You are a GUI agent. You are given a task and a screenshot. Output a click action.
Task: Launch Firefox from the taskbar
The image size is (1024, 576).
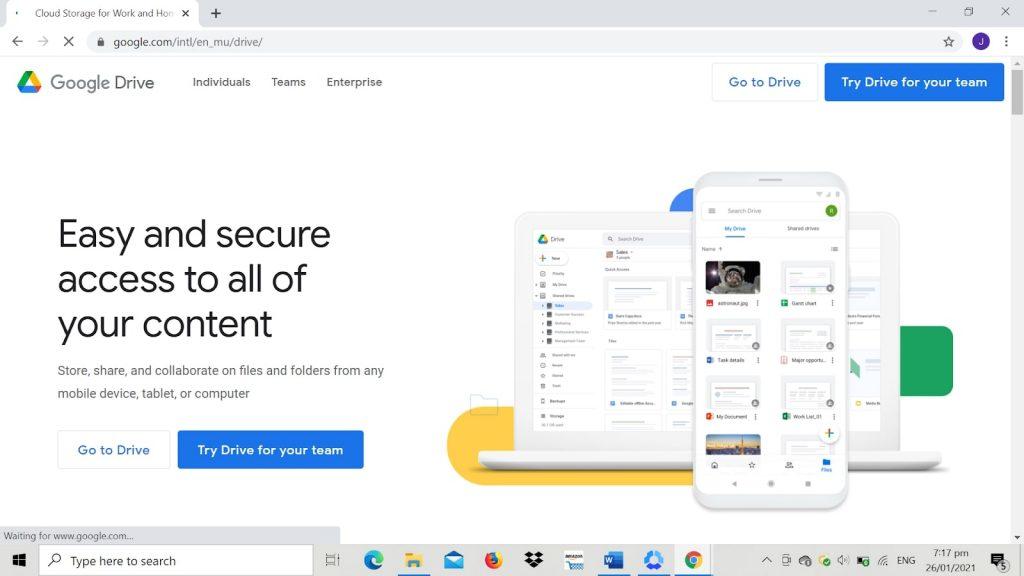coord(493,560)
